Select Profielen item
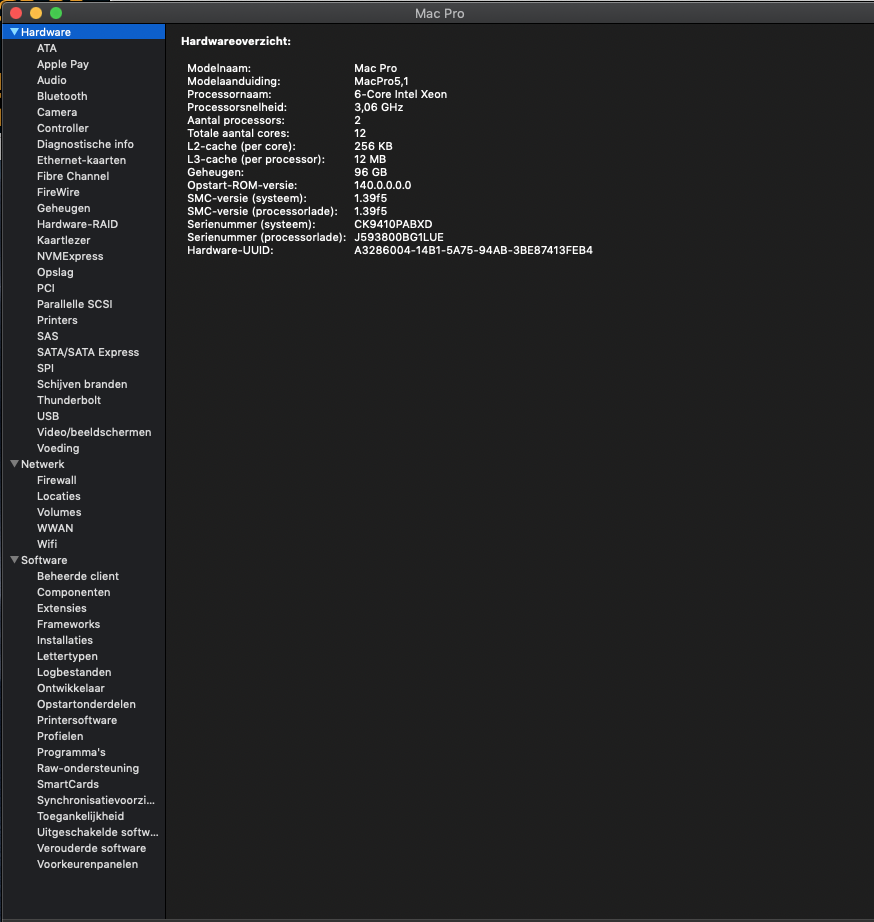This screenshot has width=874, height=922. (x=60, y=736)
